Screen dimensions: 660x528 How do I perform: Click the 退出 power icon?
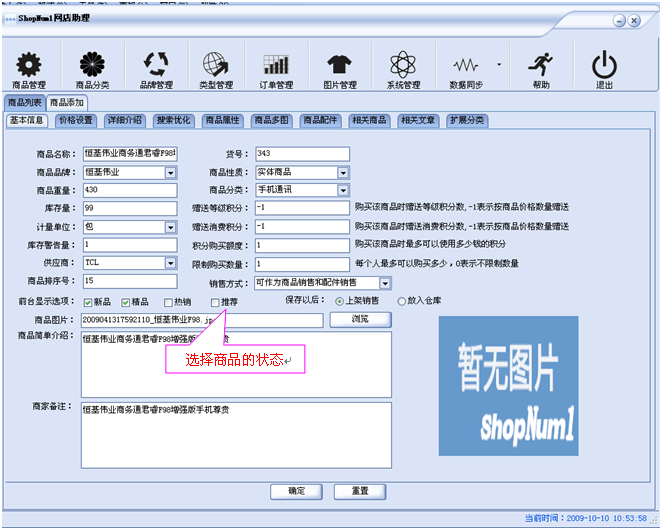(x=604, y=65)
